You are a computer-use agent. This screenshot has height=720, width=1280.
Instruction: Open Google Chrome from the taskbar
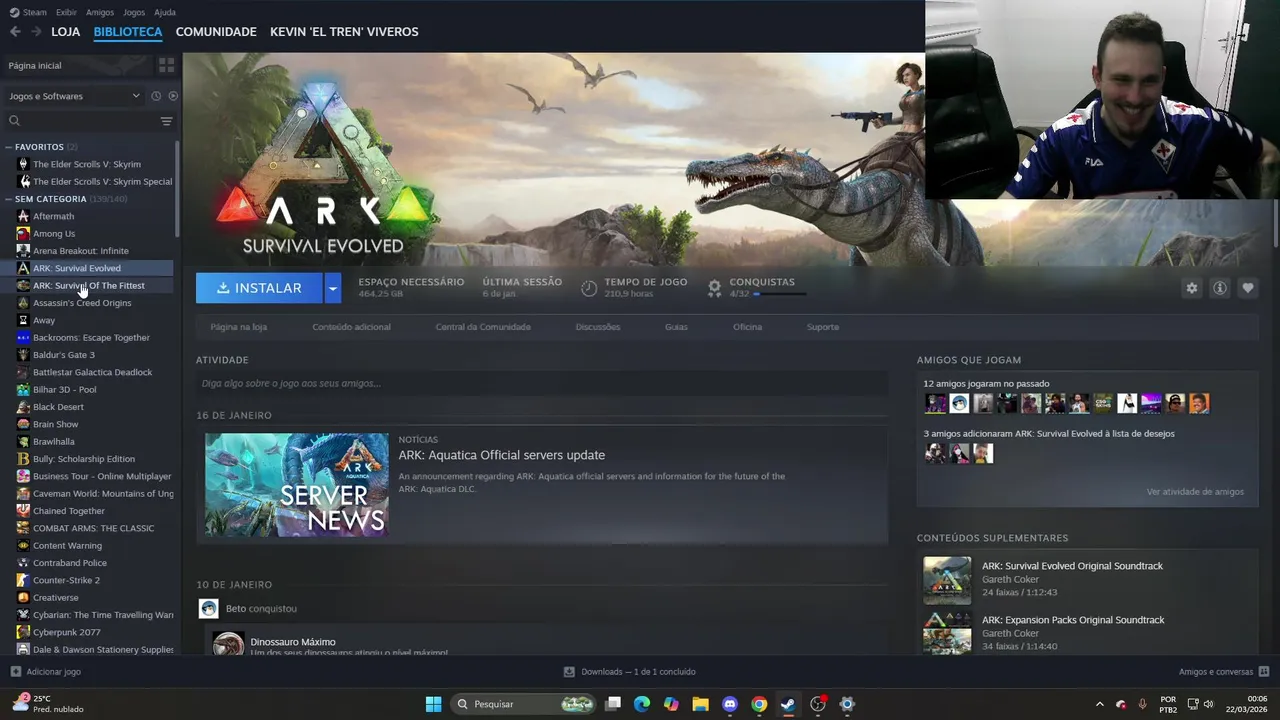(x=759, y=704)
